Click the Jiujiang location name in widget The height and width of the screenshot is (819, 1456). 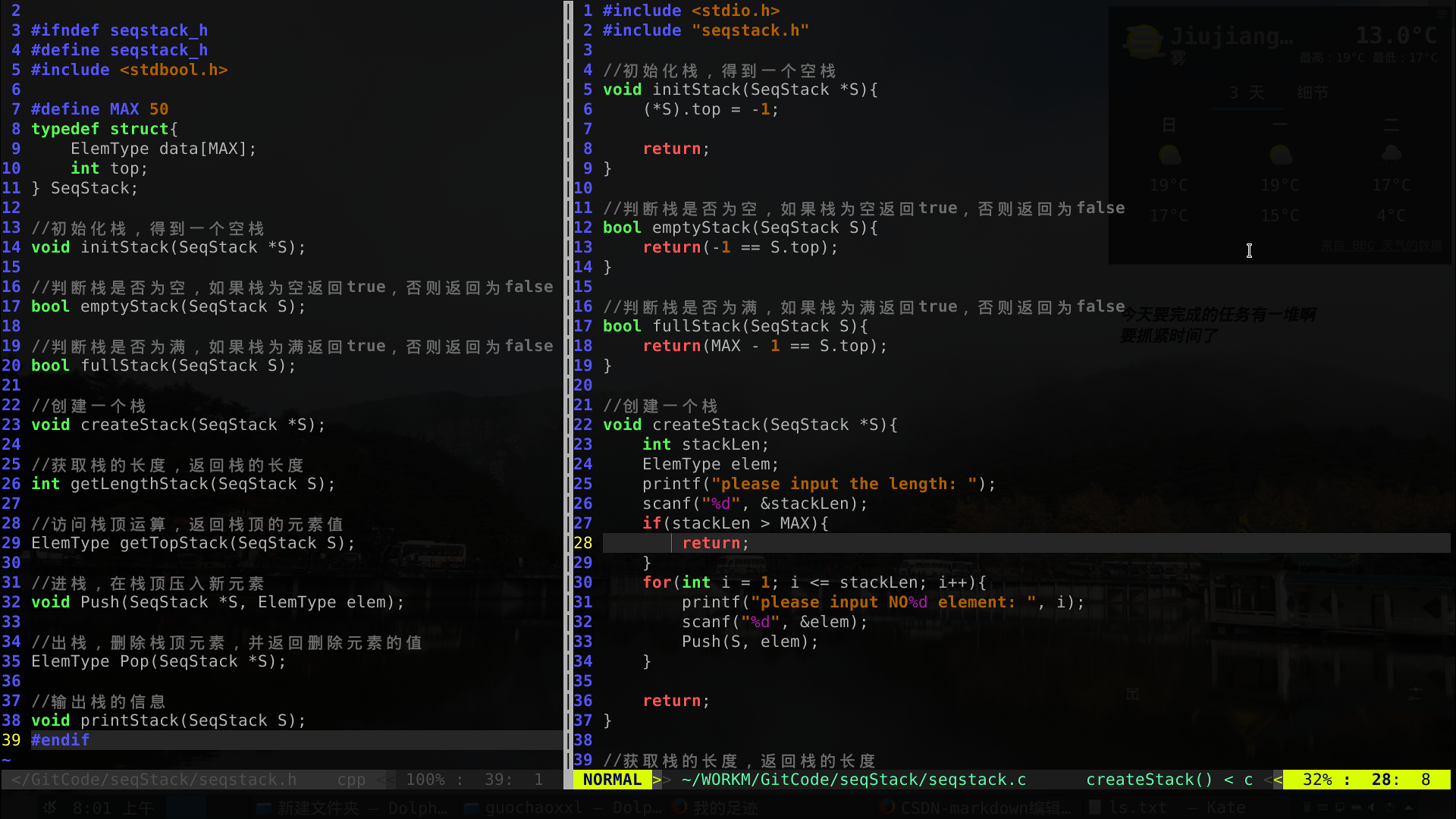click(1232, 36)
